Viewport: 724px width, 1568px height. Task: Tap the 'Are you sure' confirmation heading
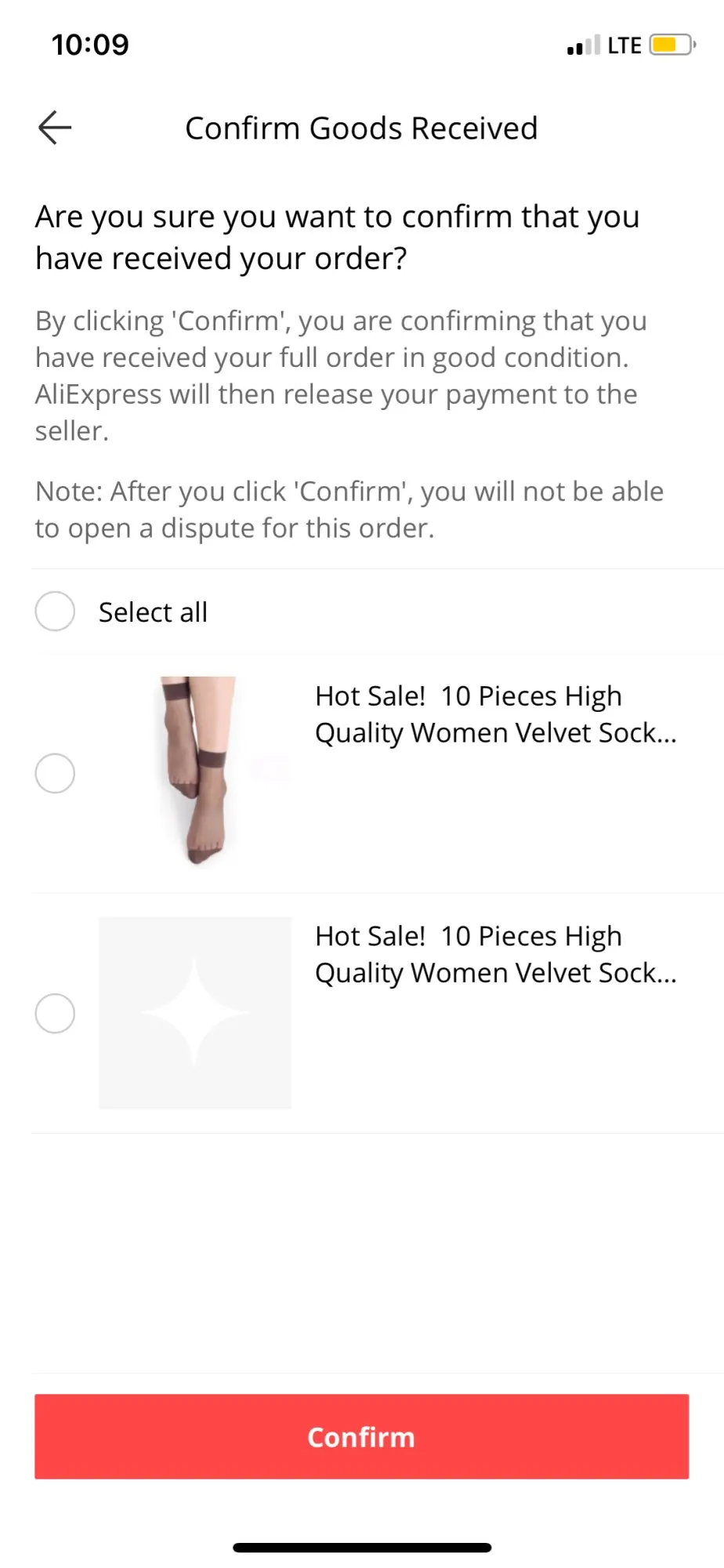tap(337, 237)
